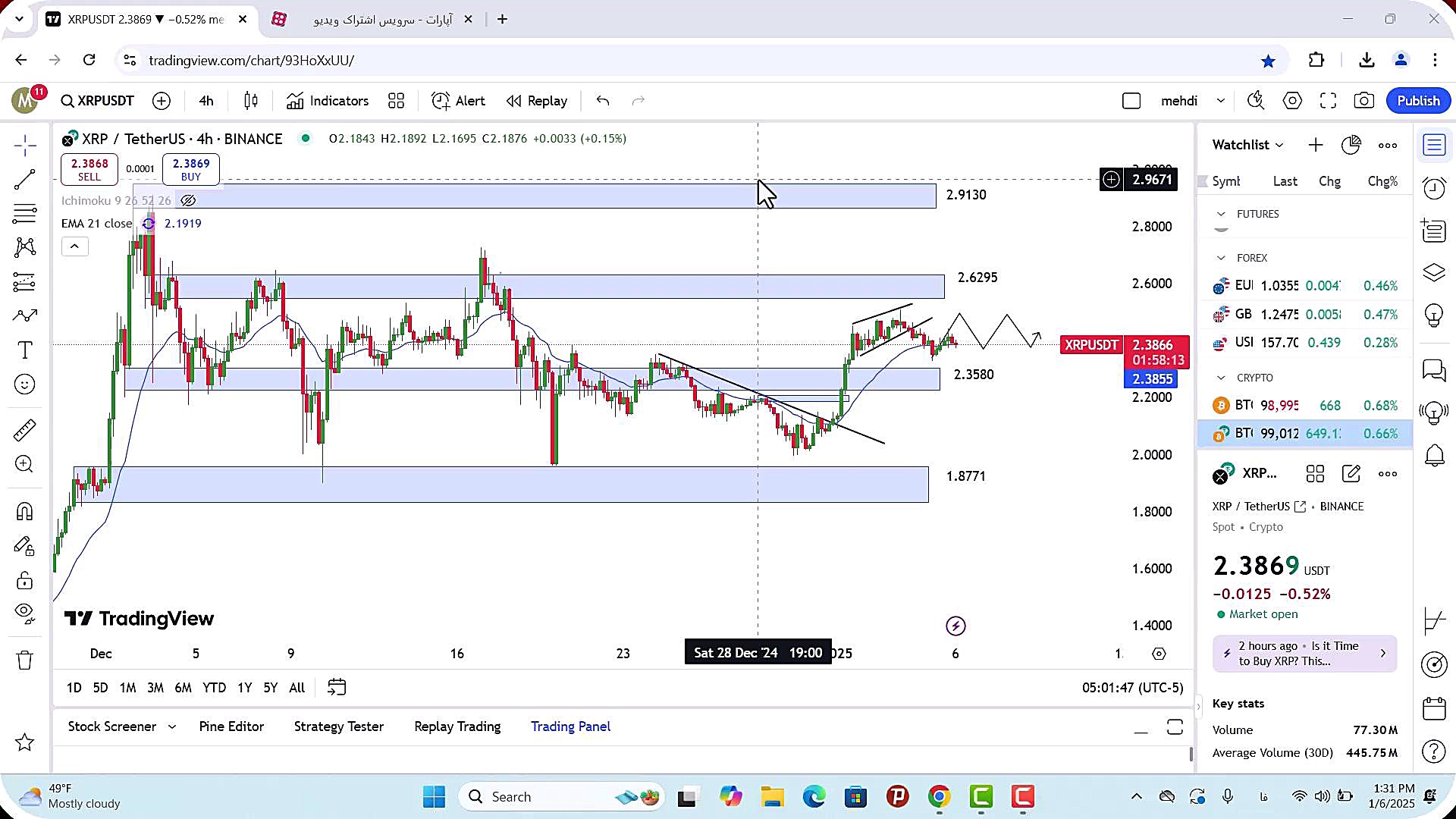Open quick search icon
The image size is (1456, 819).
point(1256,101)
